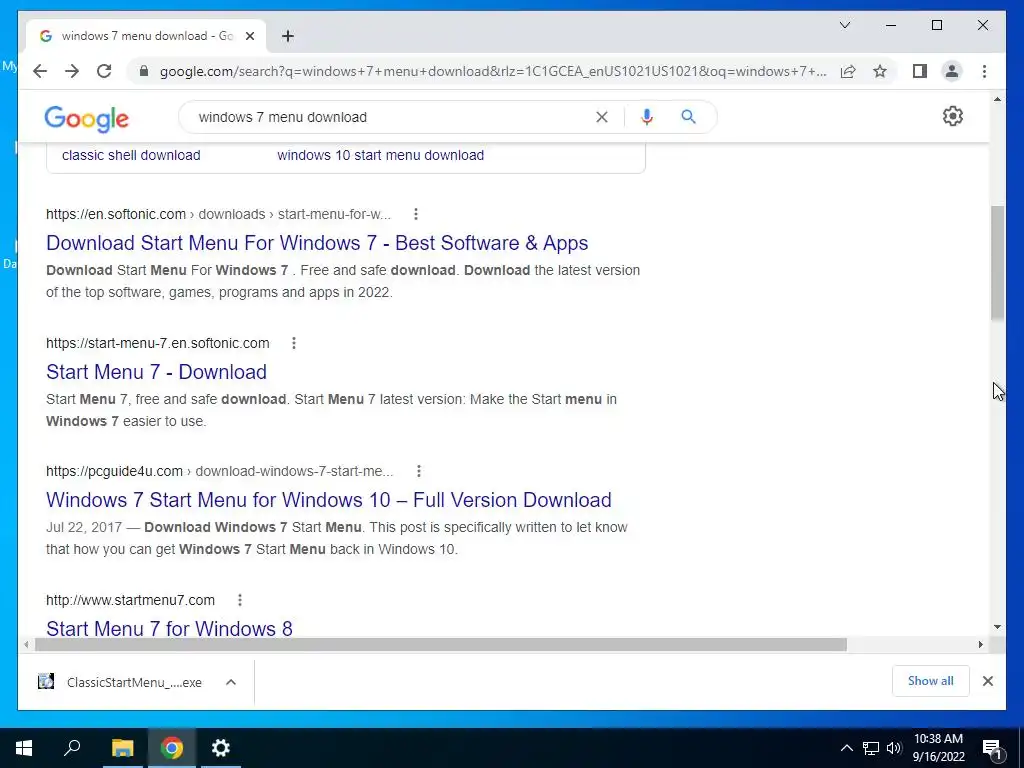Open more options for pcguide4u.com result
The width and height of the screenshot is (1024, 768).
coord(419,471)
